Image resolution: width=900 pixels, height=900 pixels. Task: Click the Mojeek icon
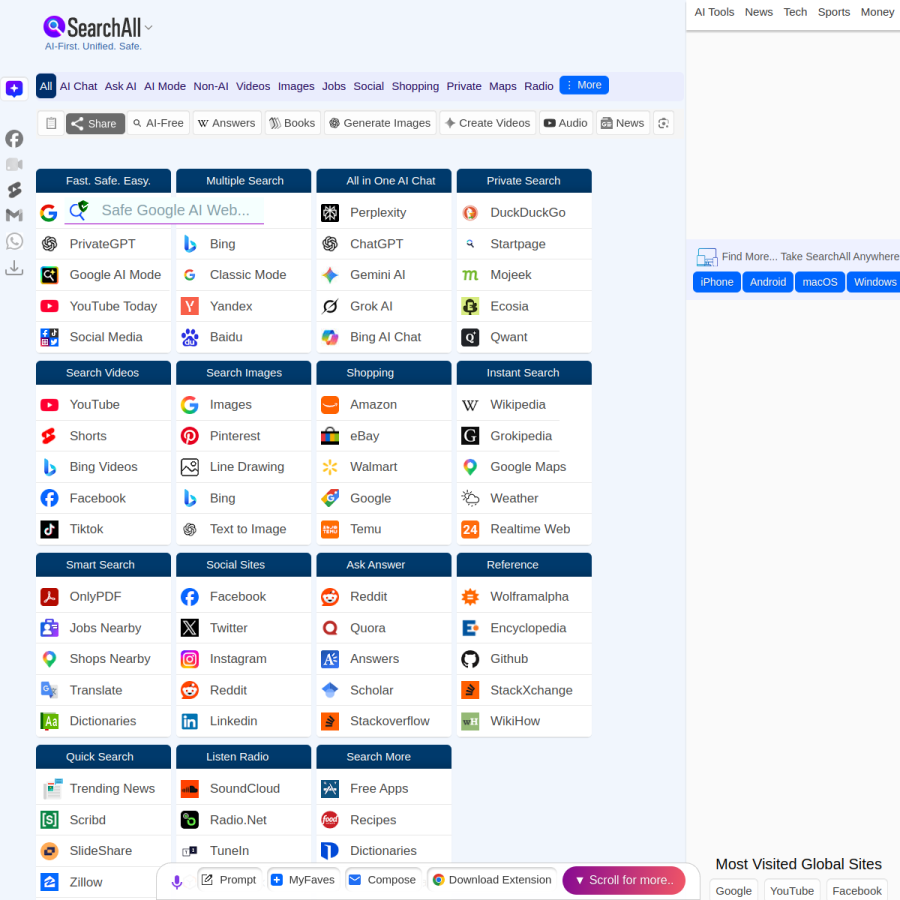pos(470,275)
